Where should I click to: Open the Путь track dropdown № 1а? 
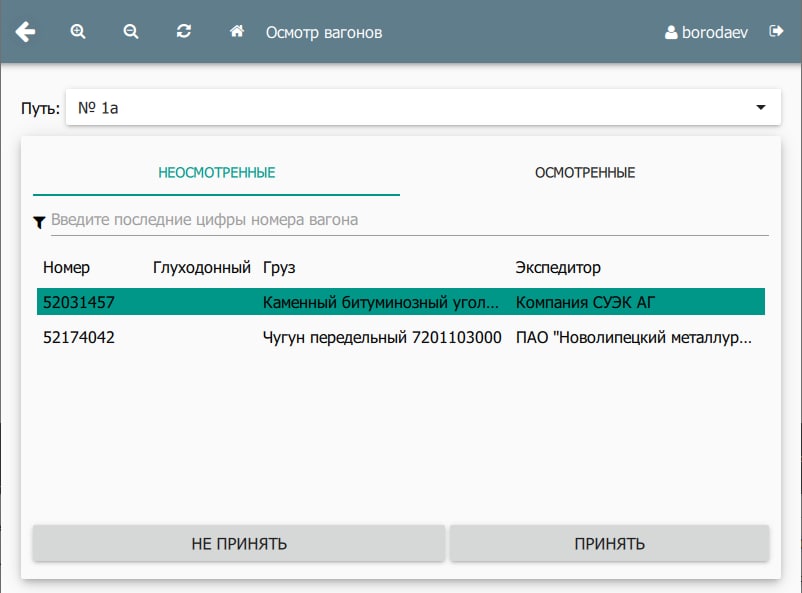(x=423, y=107)
